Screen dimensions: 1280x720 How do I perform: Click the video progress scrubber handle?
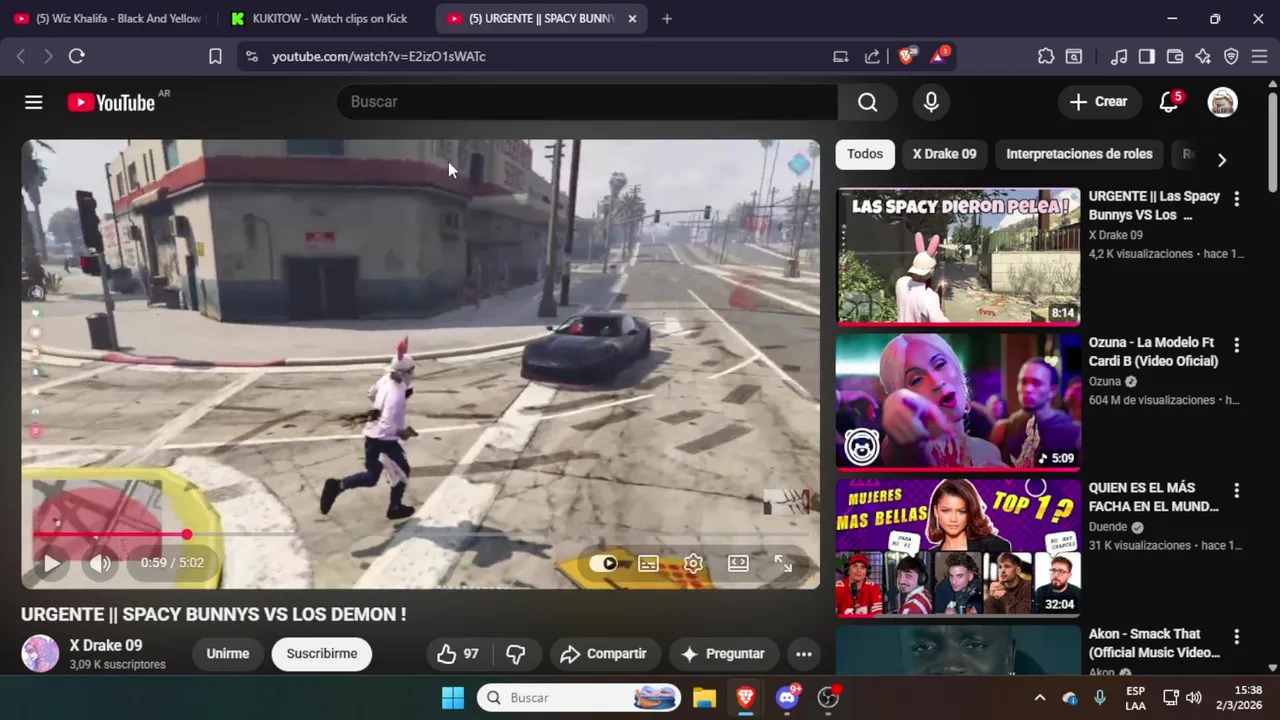coord(187,535)
